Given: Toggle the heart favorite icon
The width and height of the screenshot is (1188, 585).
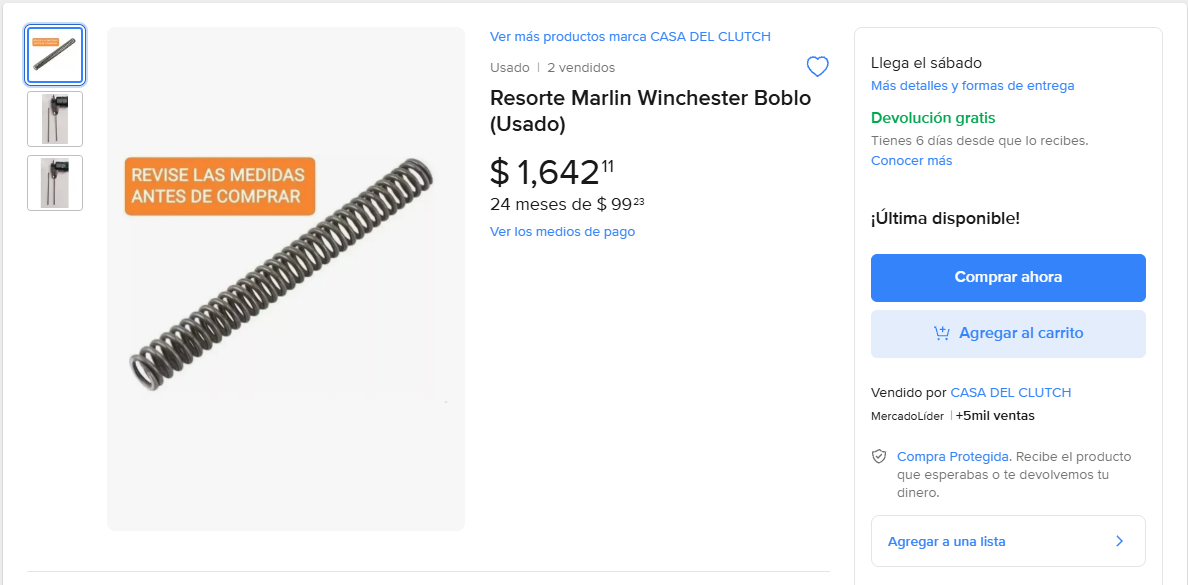Looking at the screenshot, I should coord(817,67).
